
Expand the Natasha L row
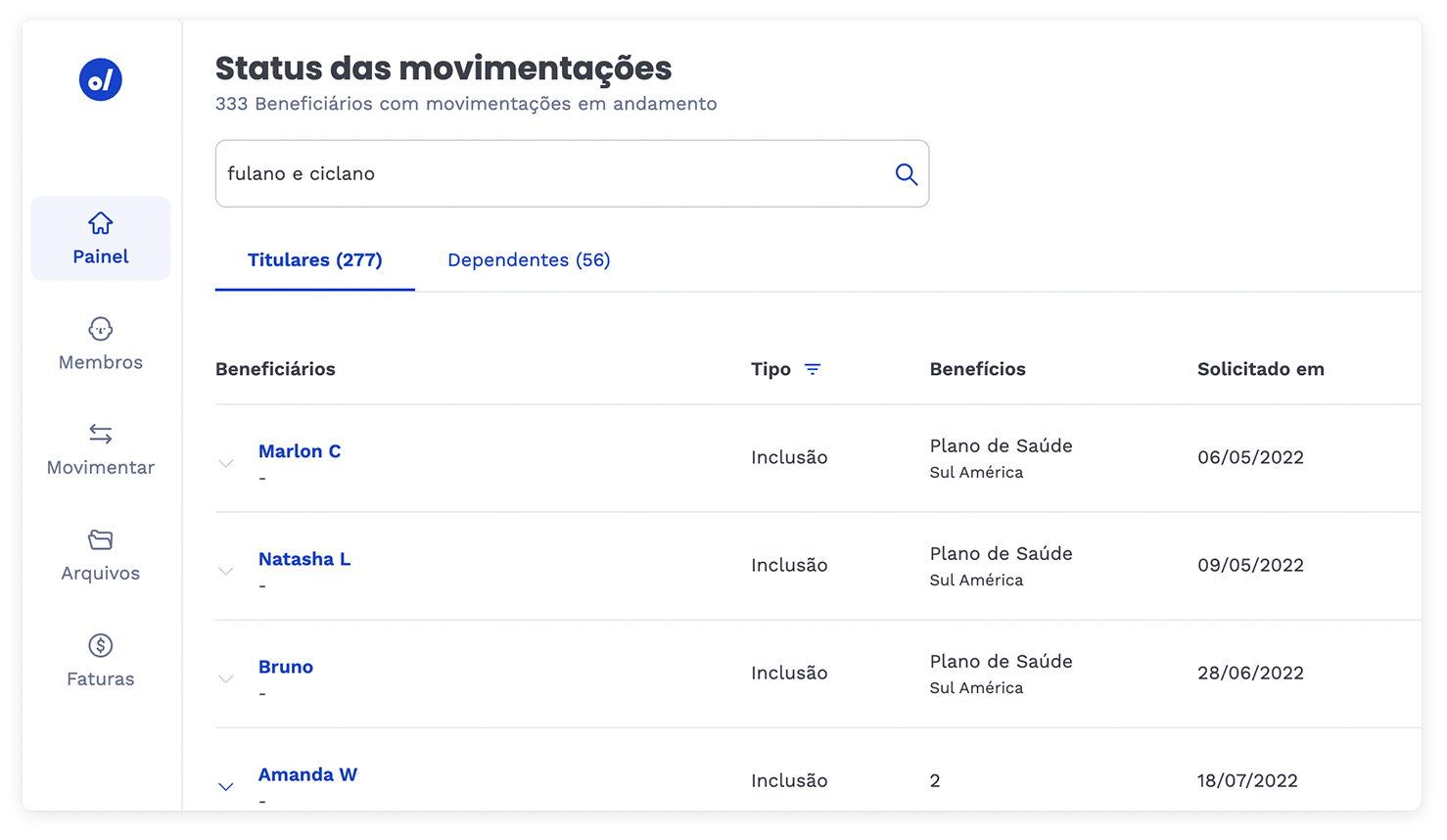226,571
